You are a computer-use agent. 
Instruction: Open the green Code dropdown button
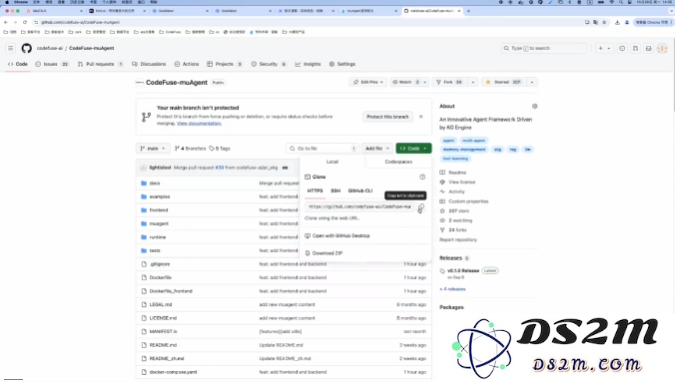tap(413, 149)
